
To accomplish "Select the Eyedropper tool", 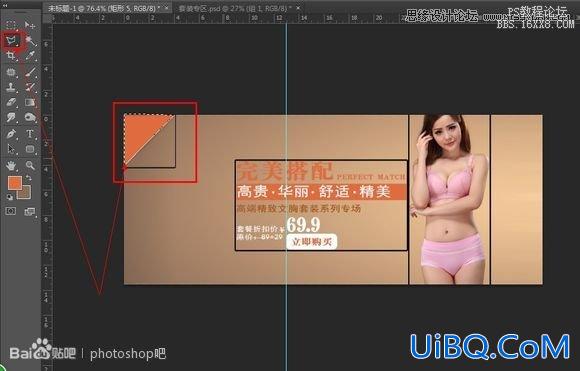I will [x=30, y=56].
